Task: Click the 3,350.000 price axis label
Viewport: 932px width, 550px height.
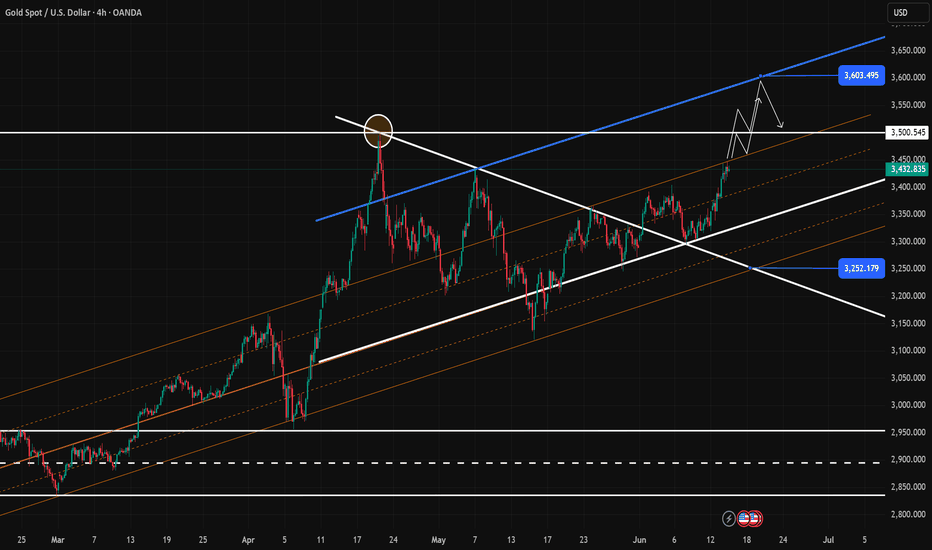Action: tap(908, 214)
